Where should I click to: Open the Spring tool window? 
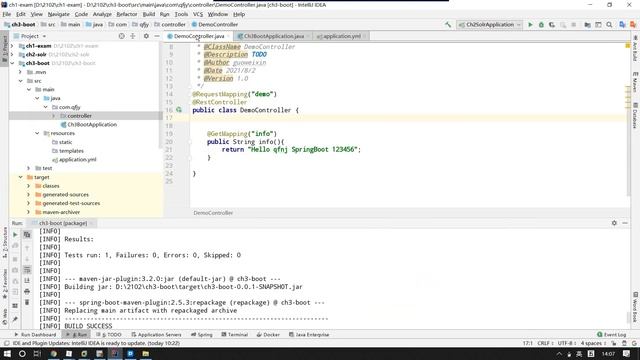202,334
